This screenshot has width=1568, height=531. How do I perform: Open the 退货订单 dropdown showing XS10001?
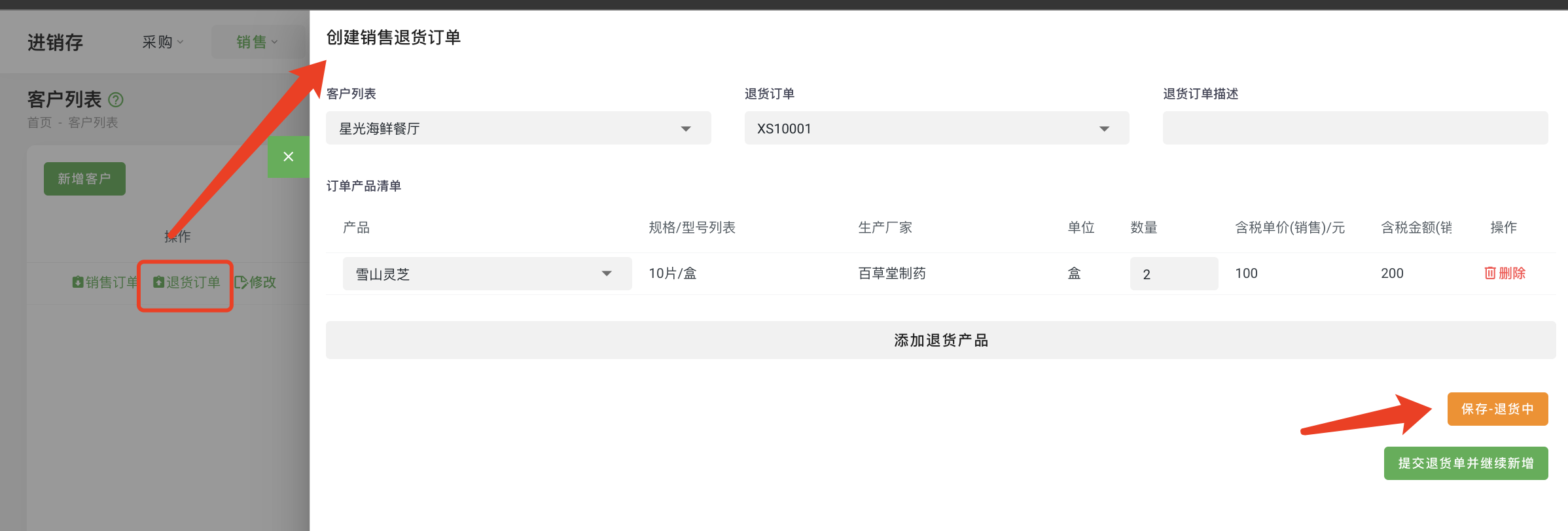tap(936, 128)
